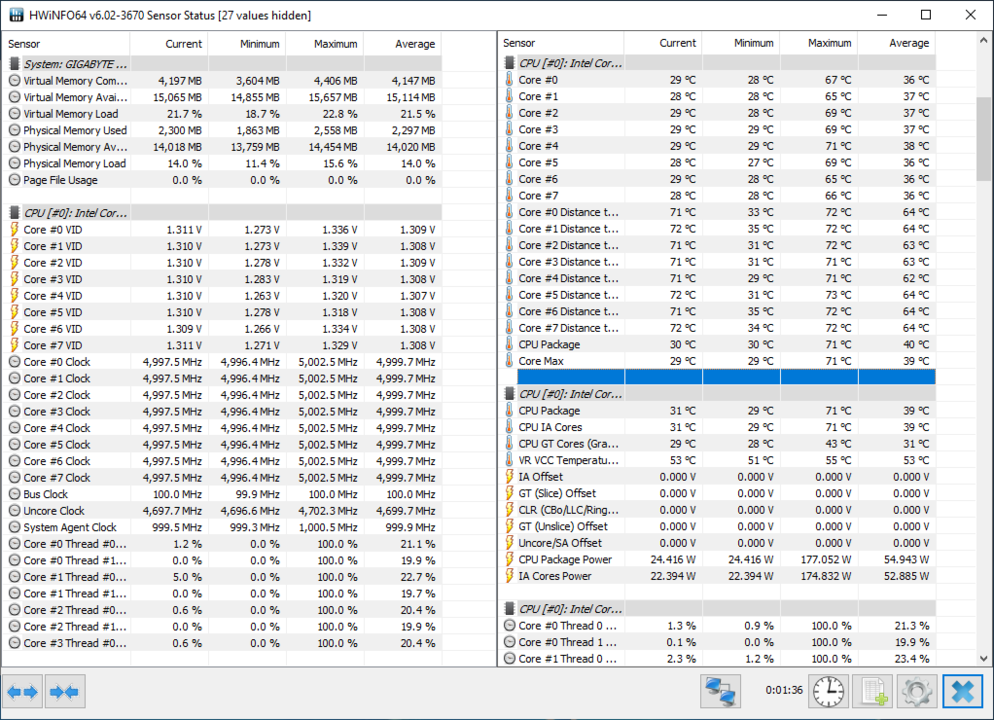Viewport: 994px width, 720px height.
Task: Open sensor settings gear icon
Action: 917,691
